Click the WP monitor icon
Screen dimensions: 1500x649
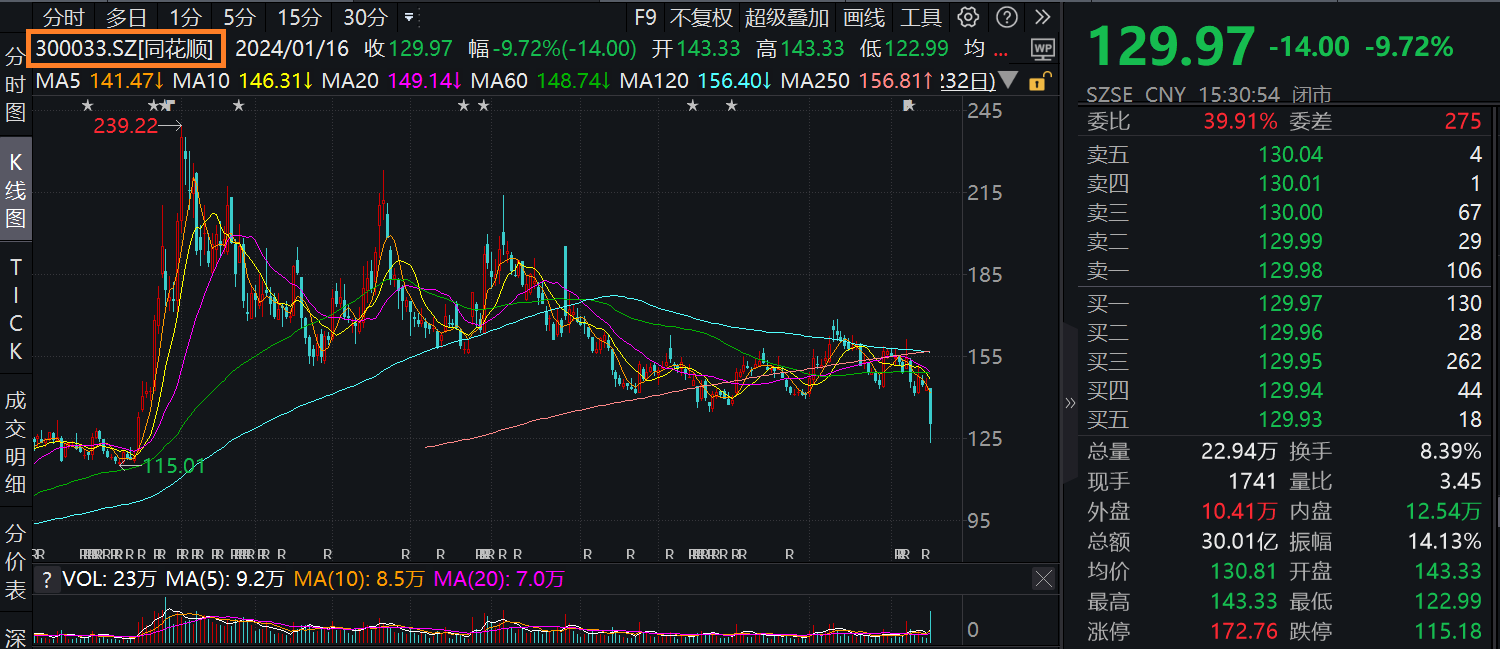coord(1043,48)
